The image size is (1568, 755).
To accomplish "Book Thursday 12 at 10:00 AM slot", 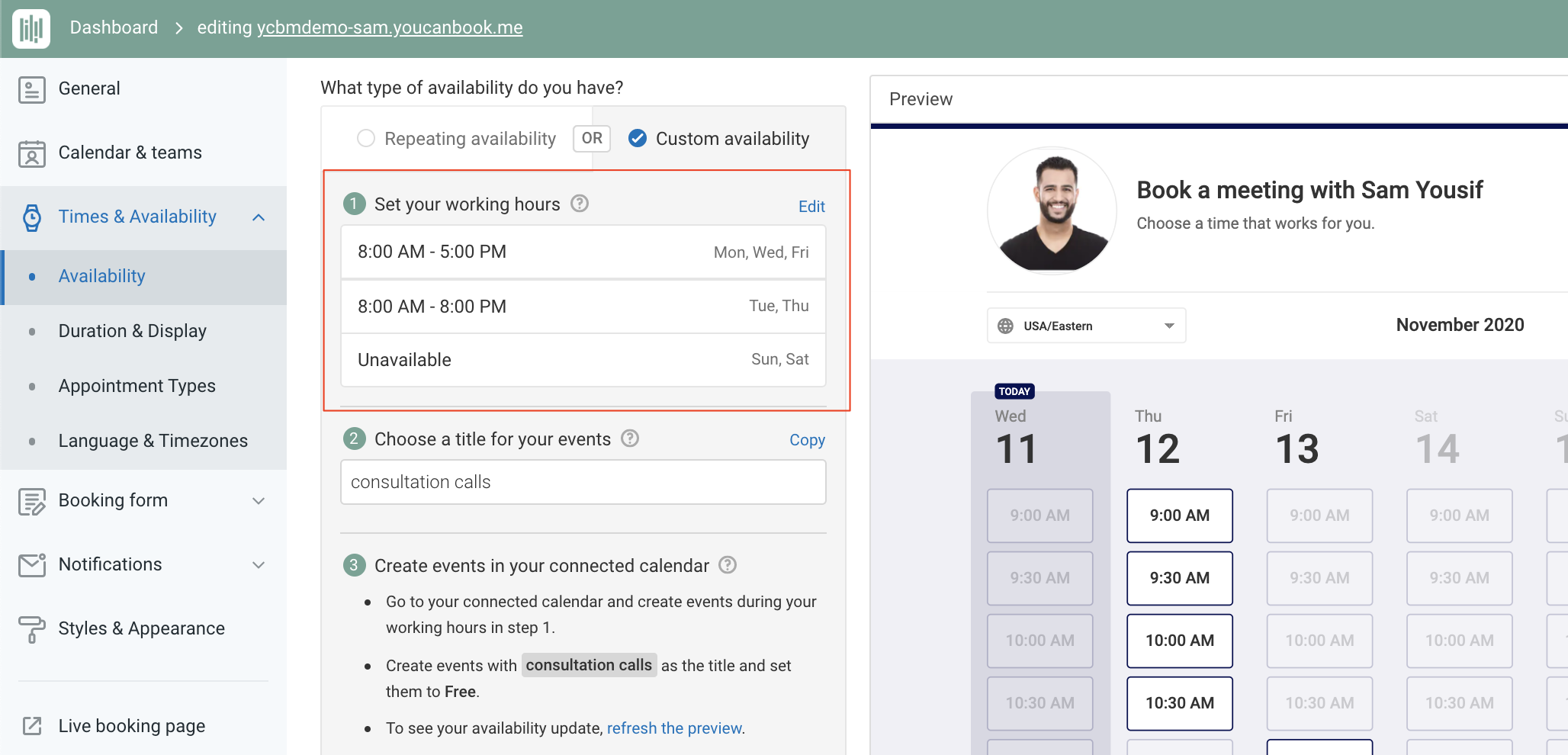I will [x=1180, y=641].
